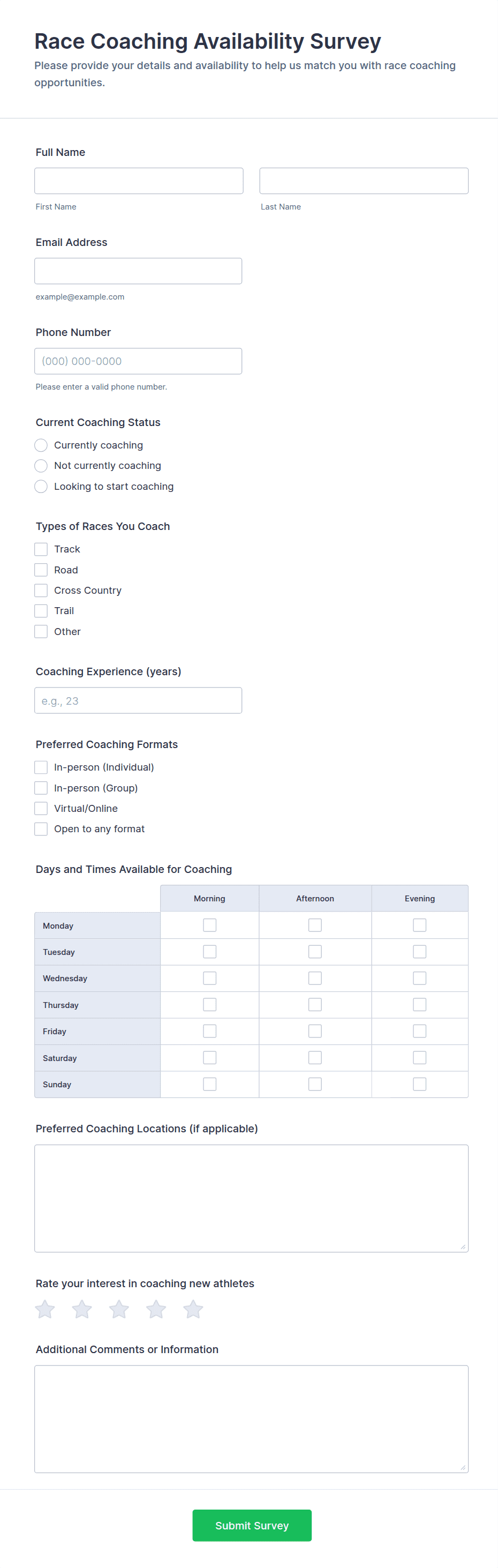Check Friday Morning availability

(210, 1031)
